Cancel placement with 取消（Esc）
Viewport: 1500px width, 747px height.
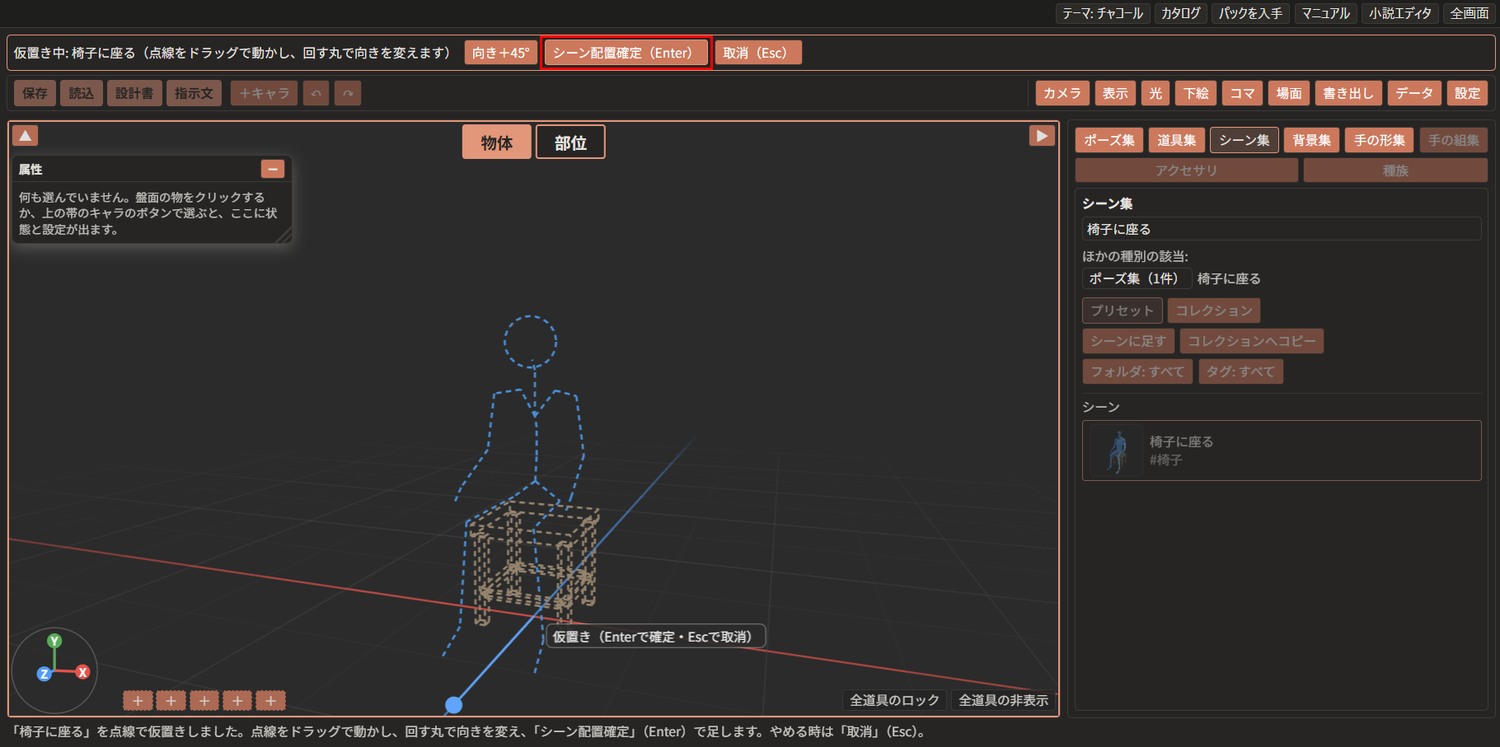(758, 53)
